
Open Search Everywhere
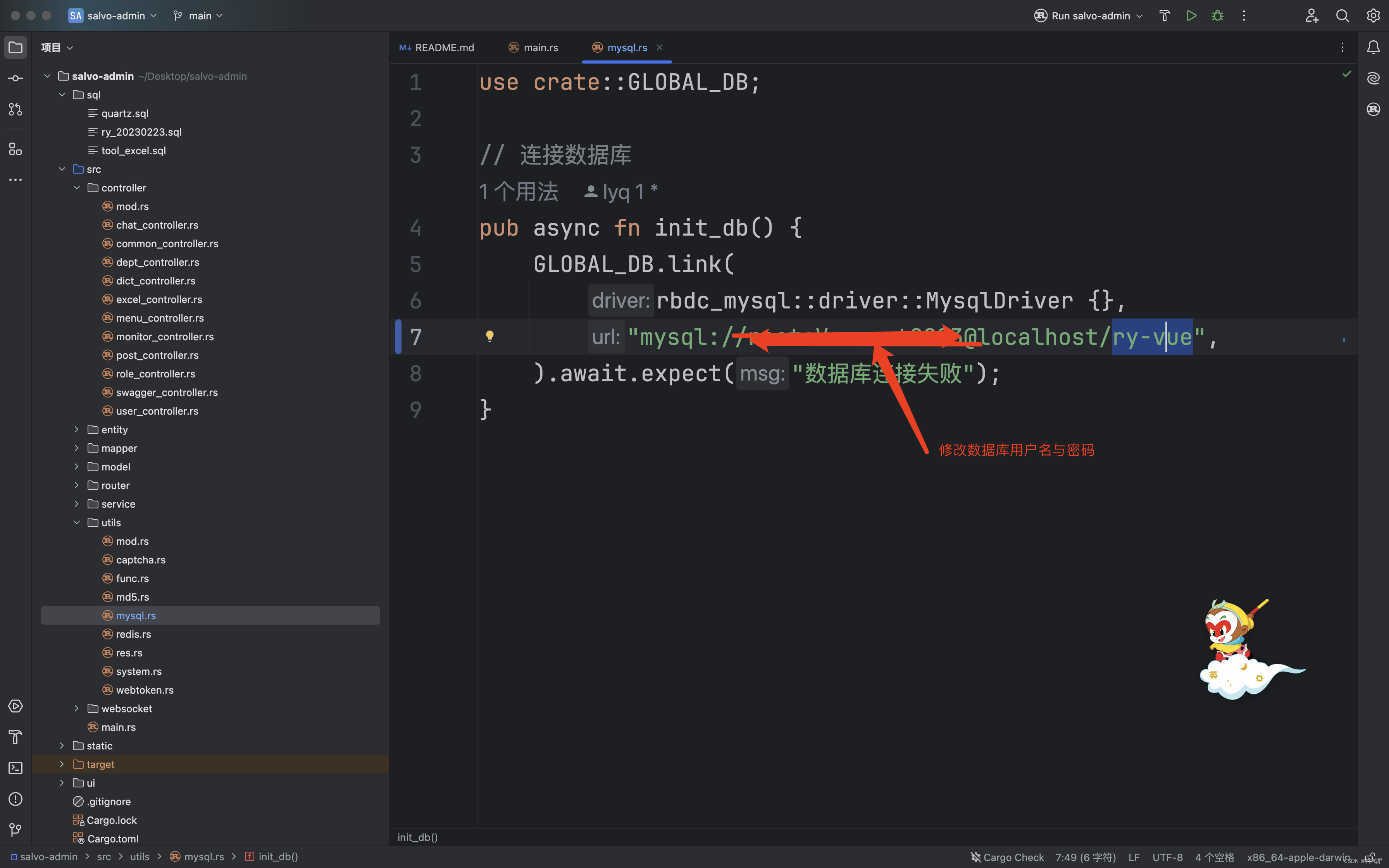(x=1342, y=15)
